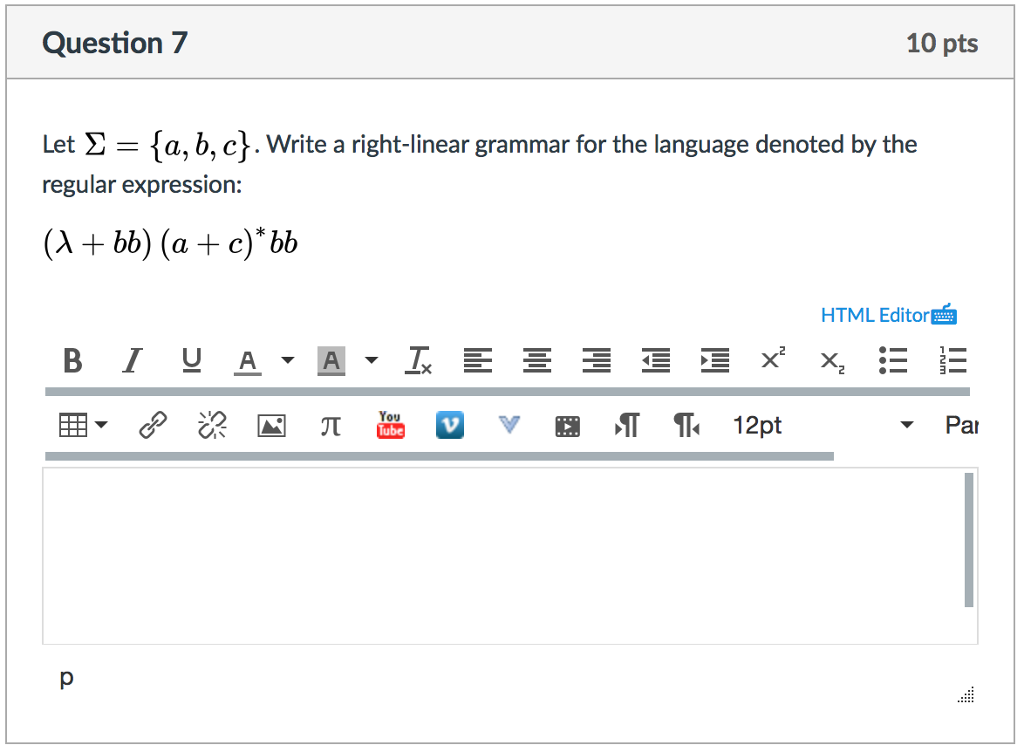The image size is (1024, 752).
Task: Open the background color dropdown
Action: pos(371,360)
